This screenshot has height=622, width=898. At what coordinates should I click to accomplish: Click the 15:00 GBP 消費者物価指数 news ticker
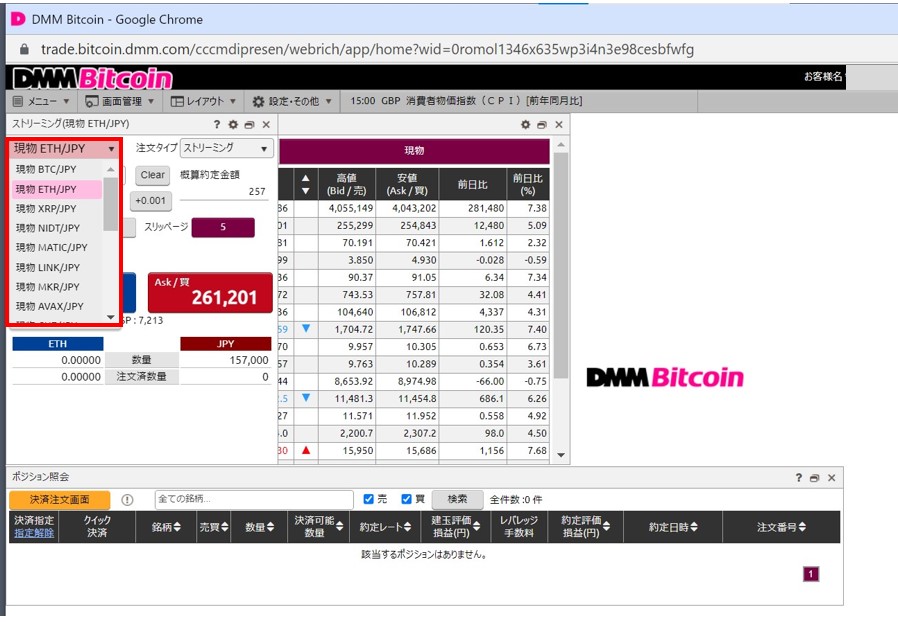pos(466,101)
